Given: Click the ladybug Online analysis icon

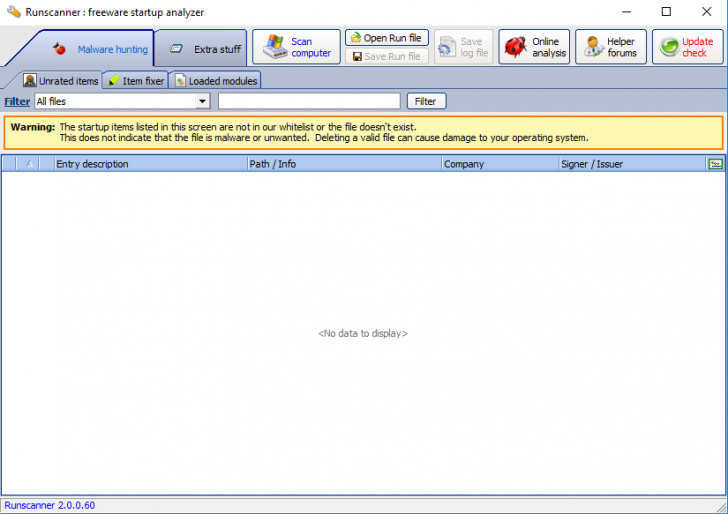Looking at the screenshot, I should tap(515, 47).
